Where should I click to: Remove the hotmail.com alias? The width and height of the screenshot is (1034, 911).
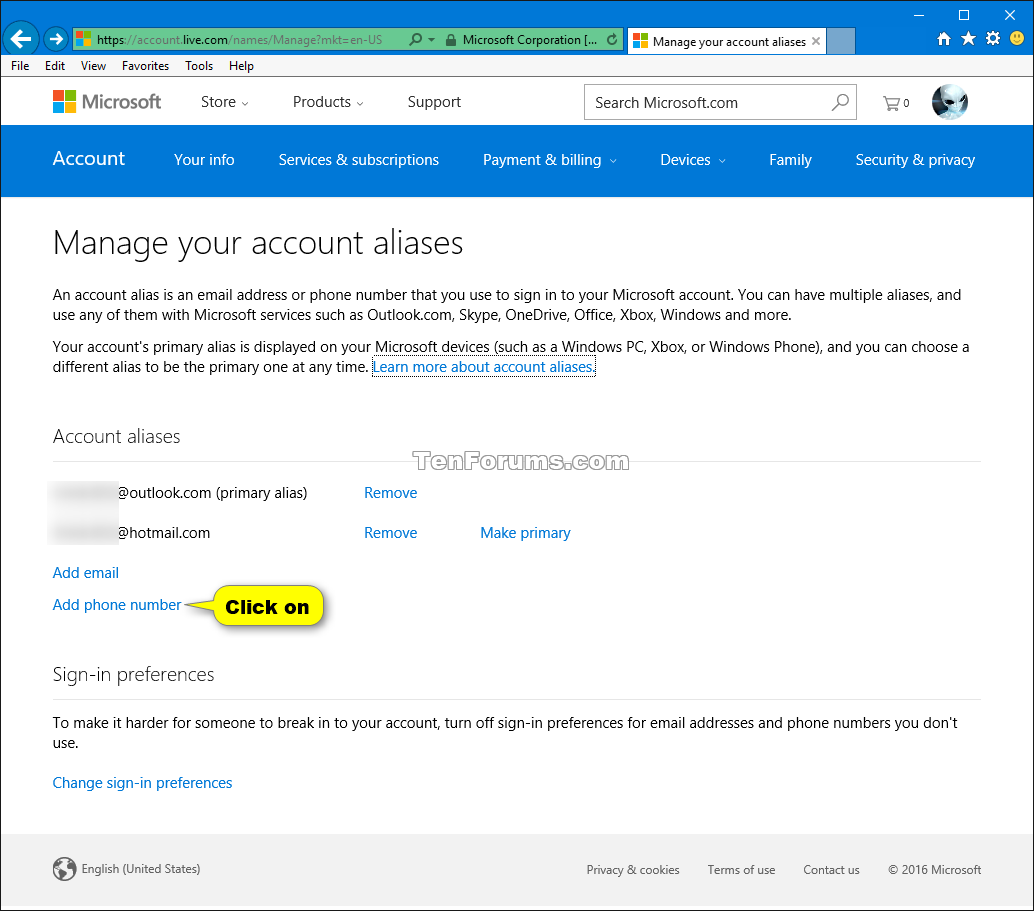390,532
